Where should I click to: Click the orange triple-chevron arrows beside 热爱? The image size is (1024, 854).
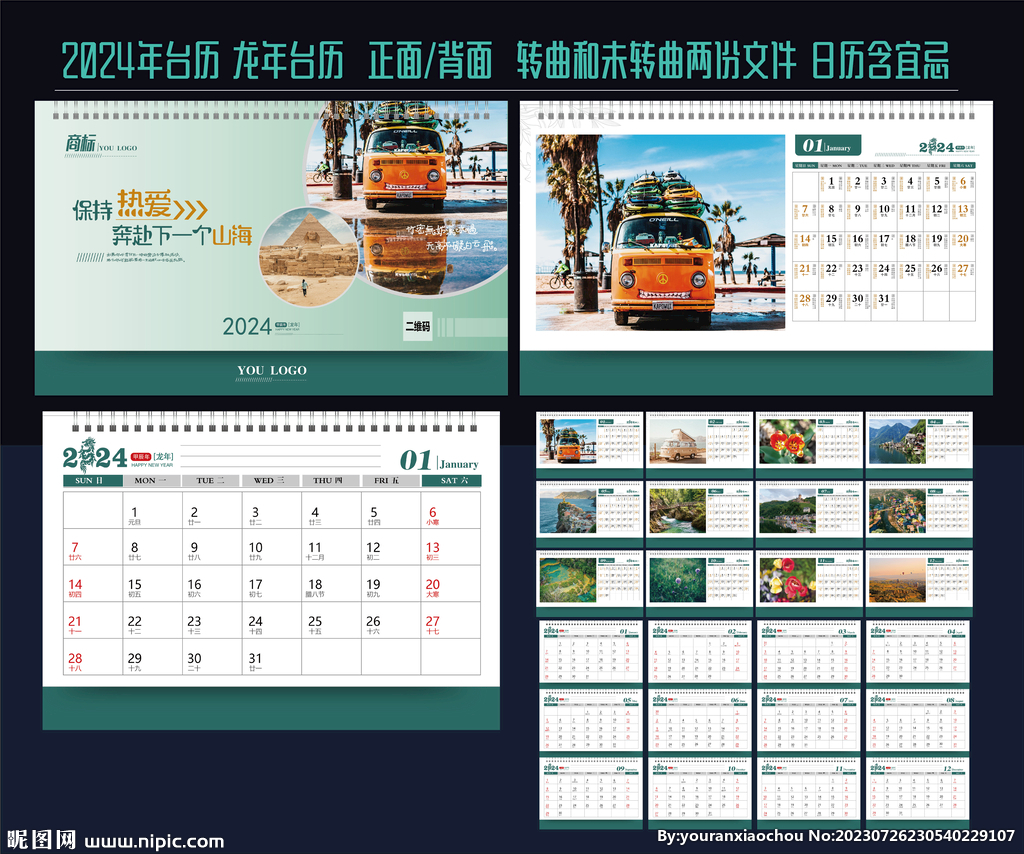(x=191, y=210)
